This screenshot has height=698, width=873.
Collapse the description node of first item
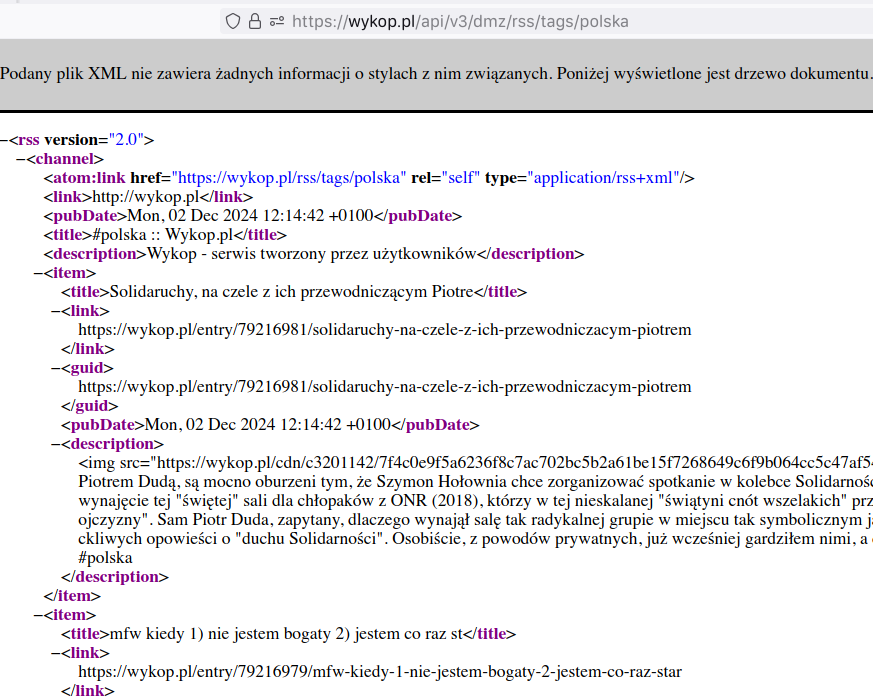point(55,444)
